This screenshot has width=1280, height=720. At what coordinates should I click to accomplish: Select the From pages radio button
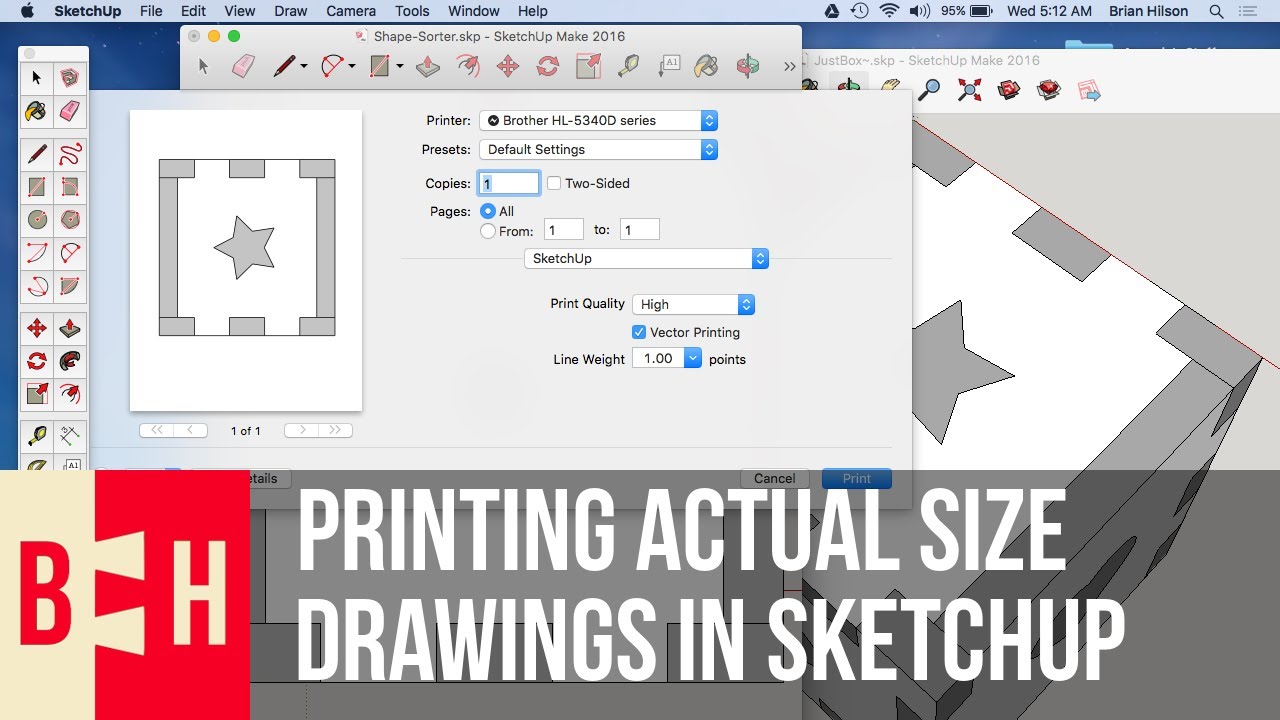(488, 231)
